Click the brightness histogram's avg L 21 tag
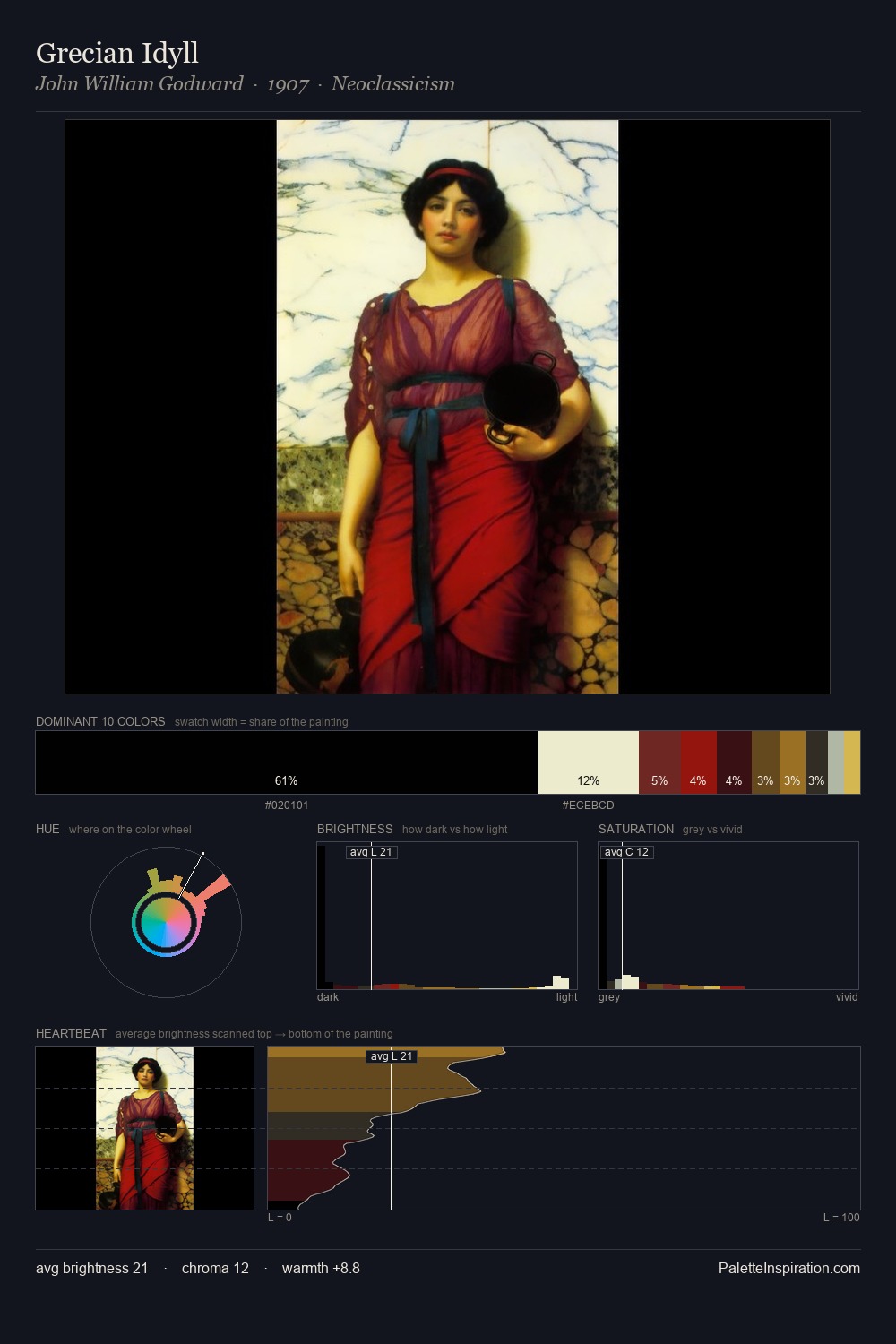 (371, 852)
